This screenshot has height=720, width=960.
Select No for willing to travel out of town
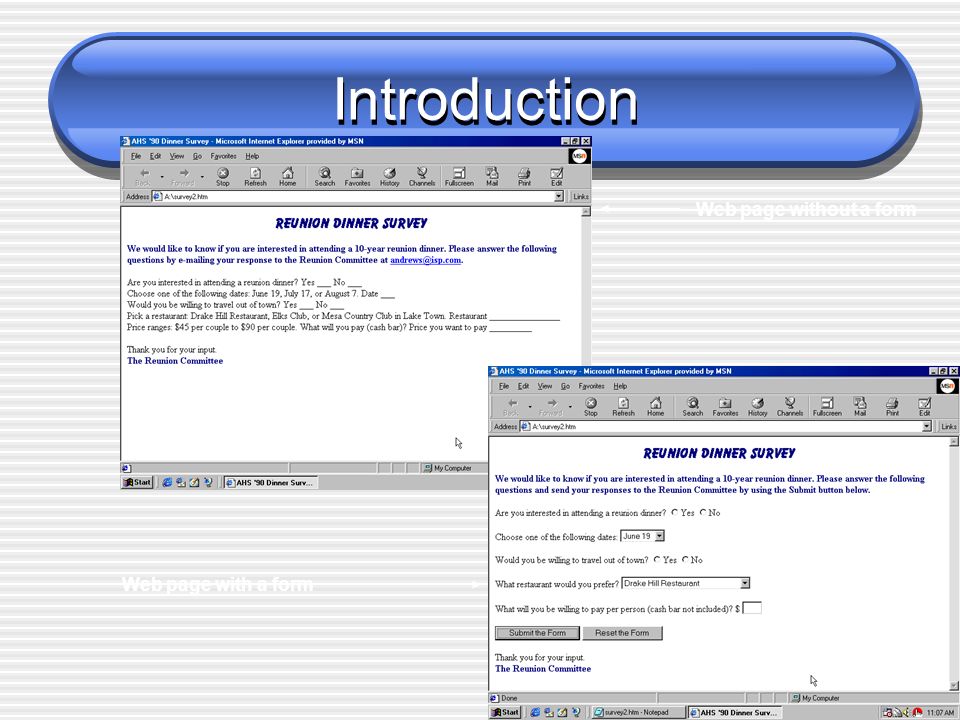(x=685, y=560)
